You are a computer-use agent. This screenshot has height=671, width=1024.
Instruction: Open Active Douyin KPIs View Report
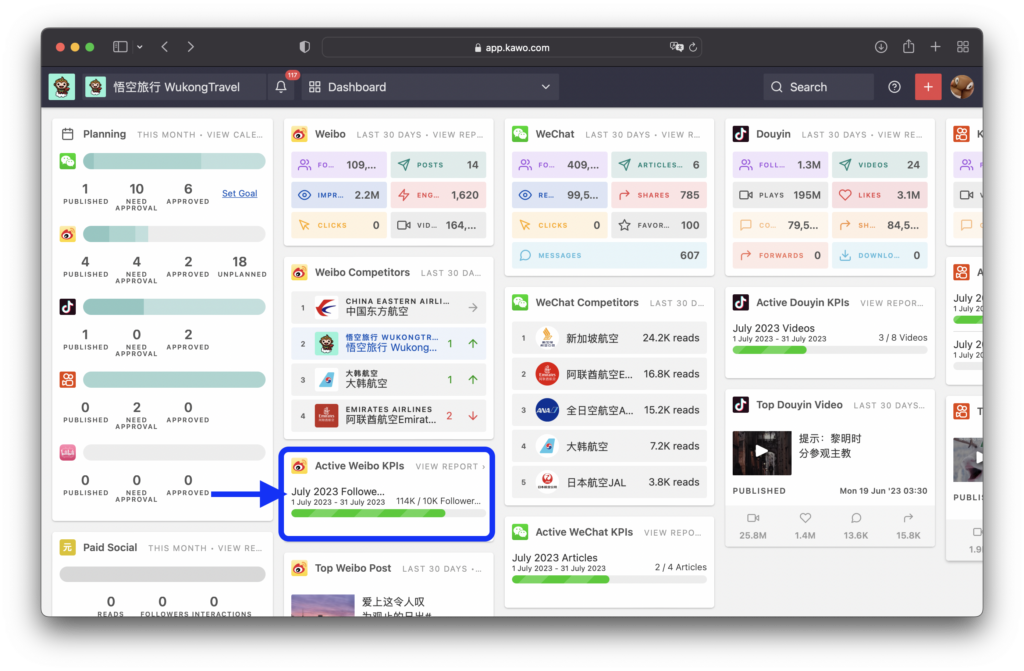point(891,303)
